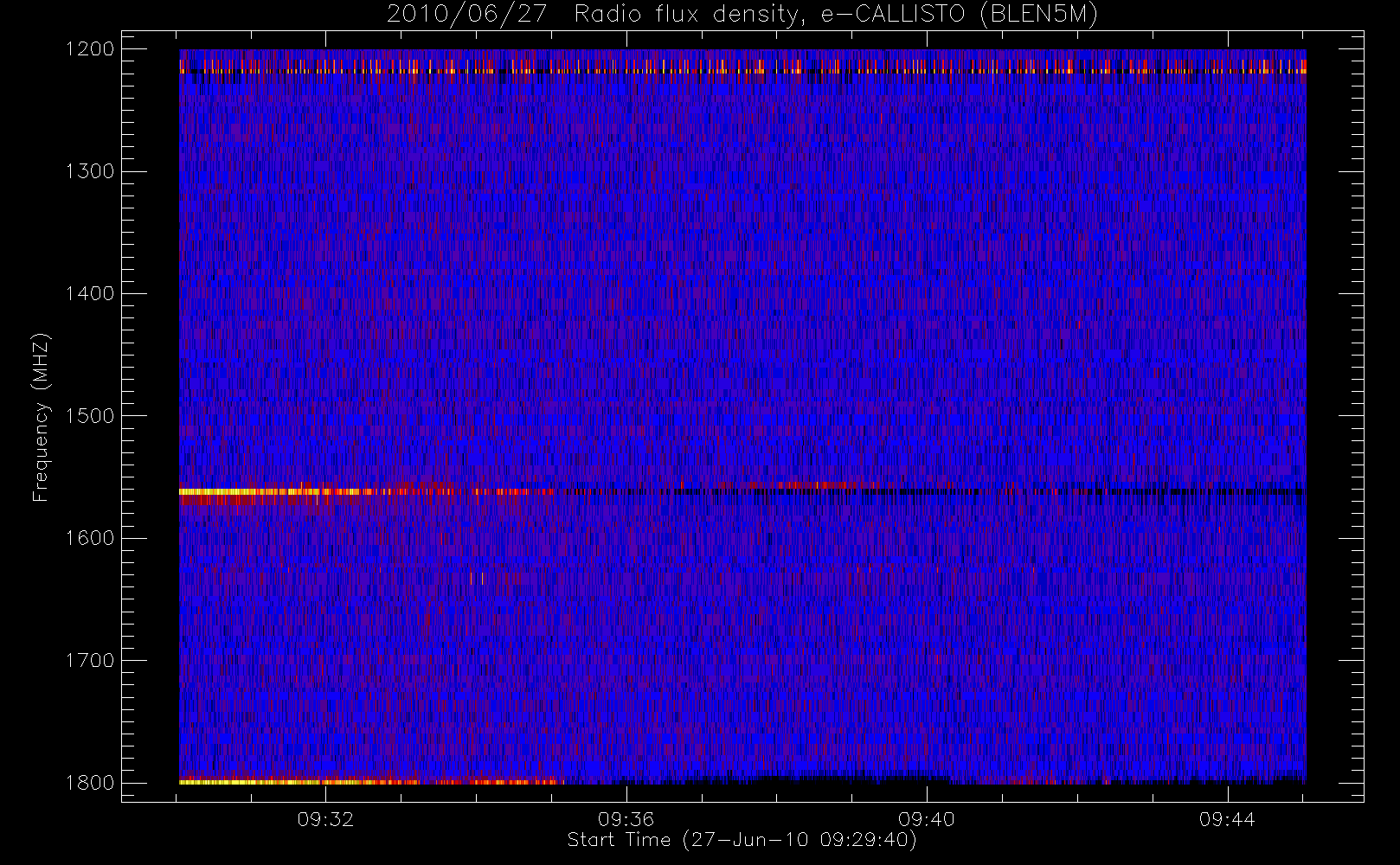Click the "Start Time (27-Jun-10 09:29:40)" label
The image size is (1400, 865).
(742, 840)
